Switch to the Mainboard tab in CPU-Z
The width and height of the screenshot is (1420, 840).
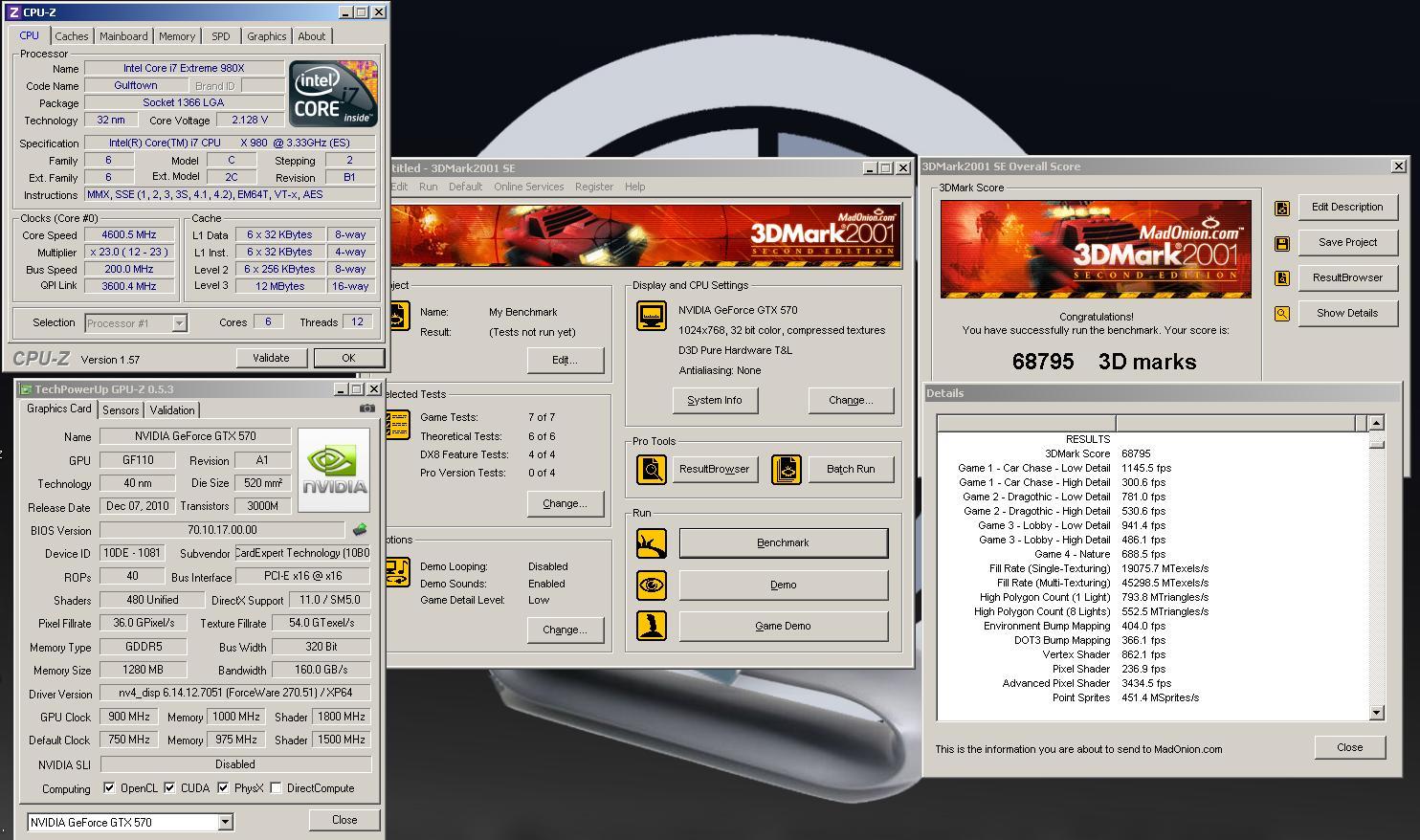pyautogui.click(x=123, y=36)
